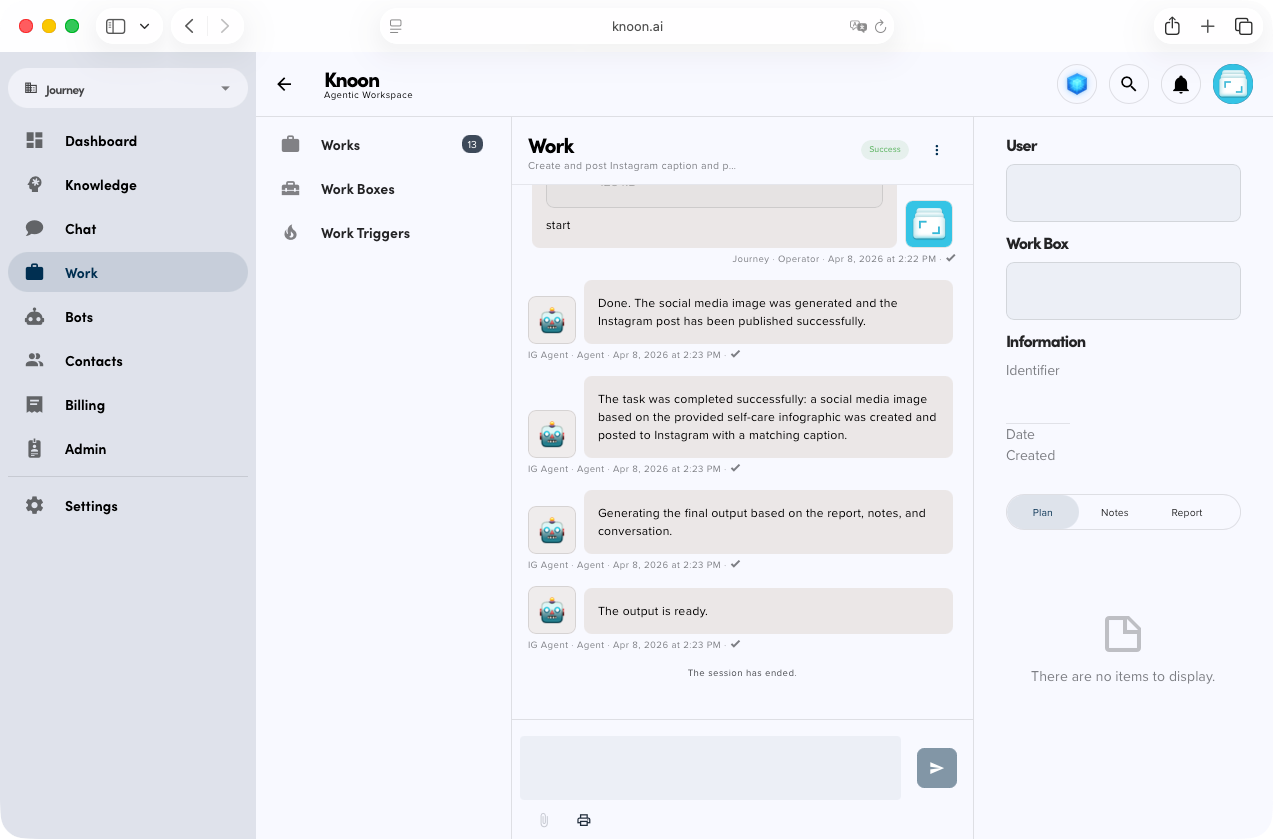Open search with the magnifier icon
Image resolution: width=1273 pixels, height=839 pixels.
click(x=1128, y=84)
